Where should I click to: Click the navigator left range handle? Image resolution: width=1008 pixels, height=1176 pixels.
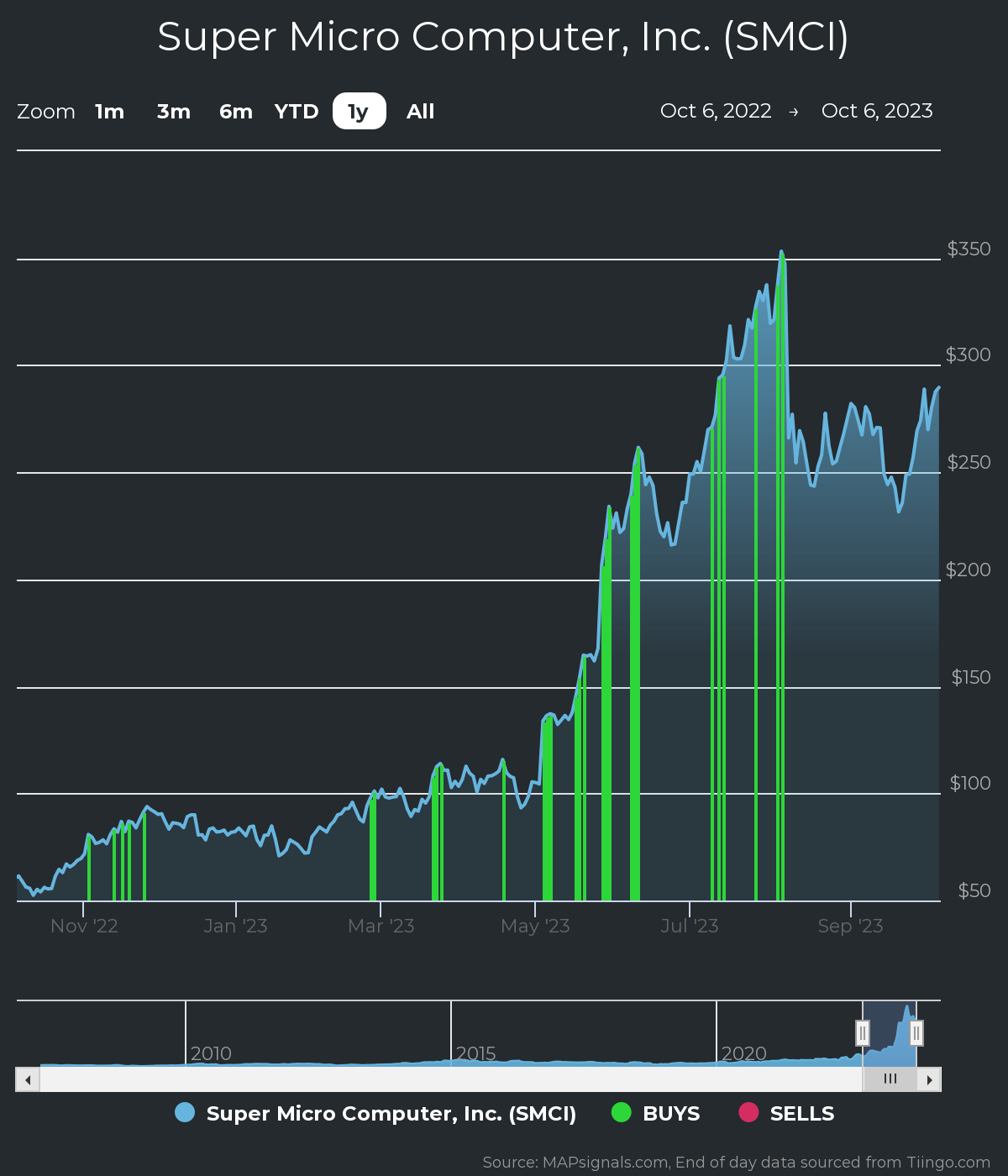pyautogui.click(x=863, y=1032)
